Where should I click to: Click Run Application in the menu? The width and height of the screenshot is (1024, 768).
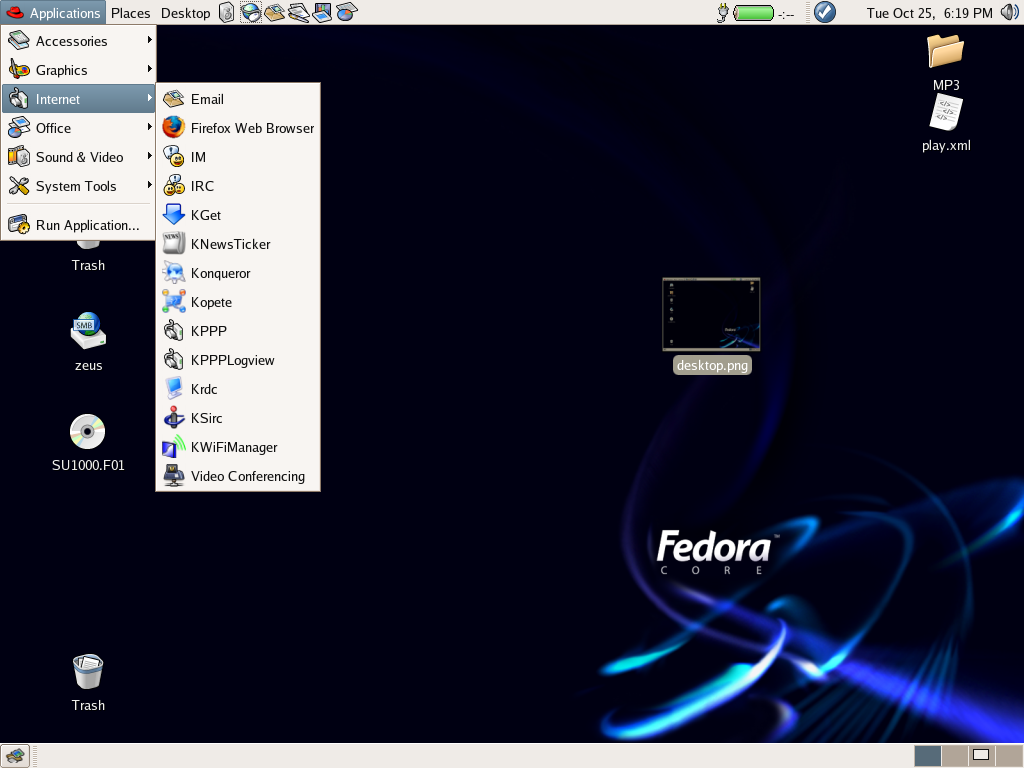click(88, 225)
